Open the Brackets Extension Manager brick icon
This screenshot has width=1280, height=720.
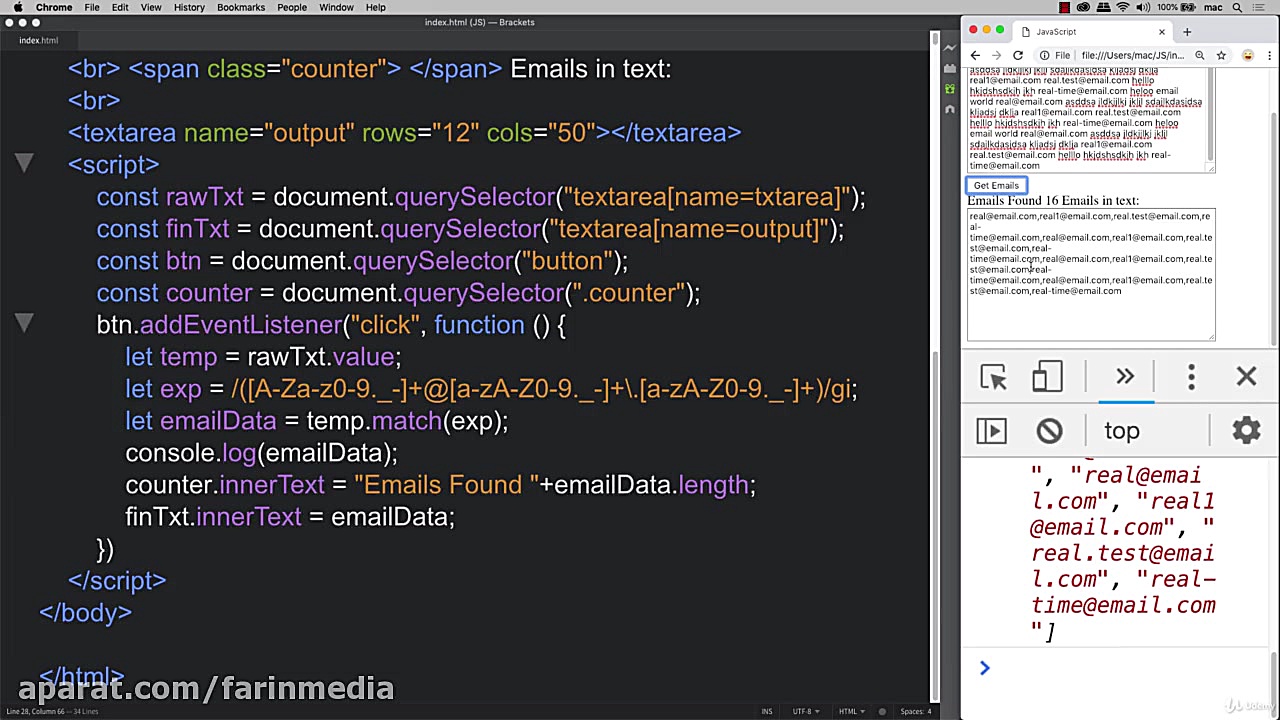click(949, 67)
